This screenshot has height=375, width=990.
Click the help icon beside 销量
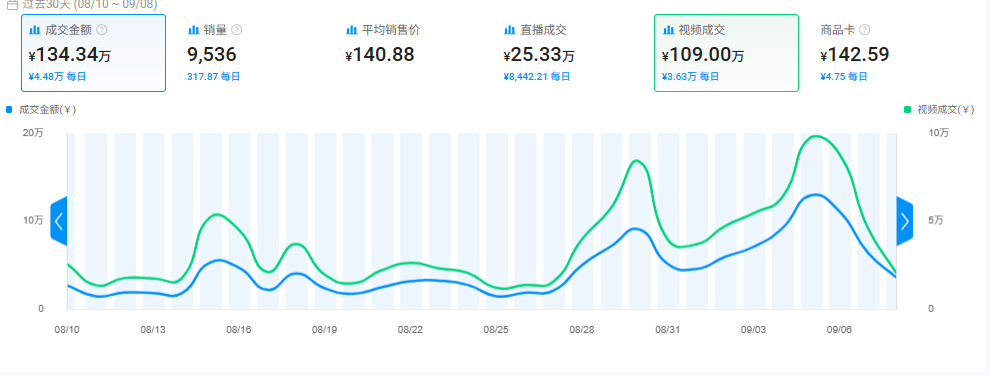click(x=237, y=30)
